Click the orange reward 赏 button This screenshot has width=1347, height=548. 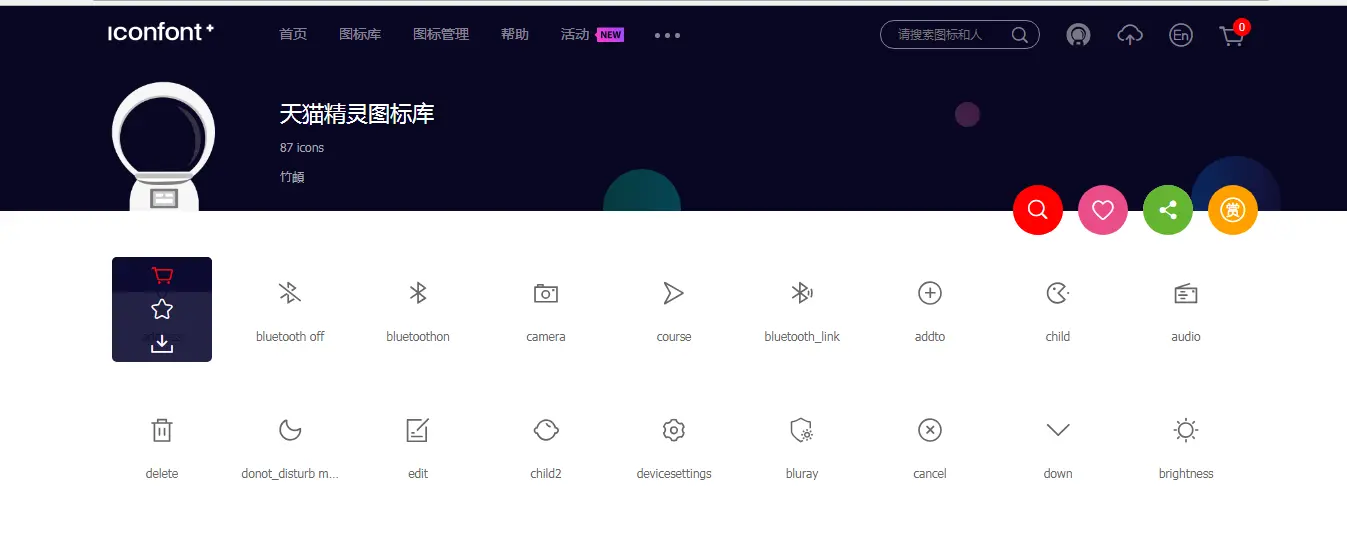click(1233, 210)
